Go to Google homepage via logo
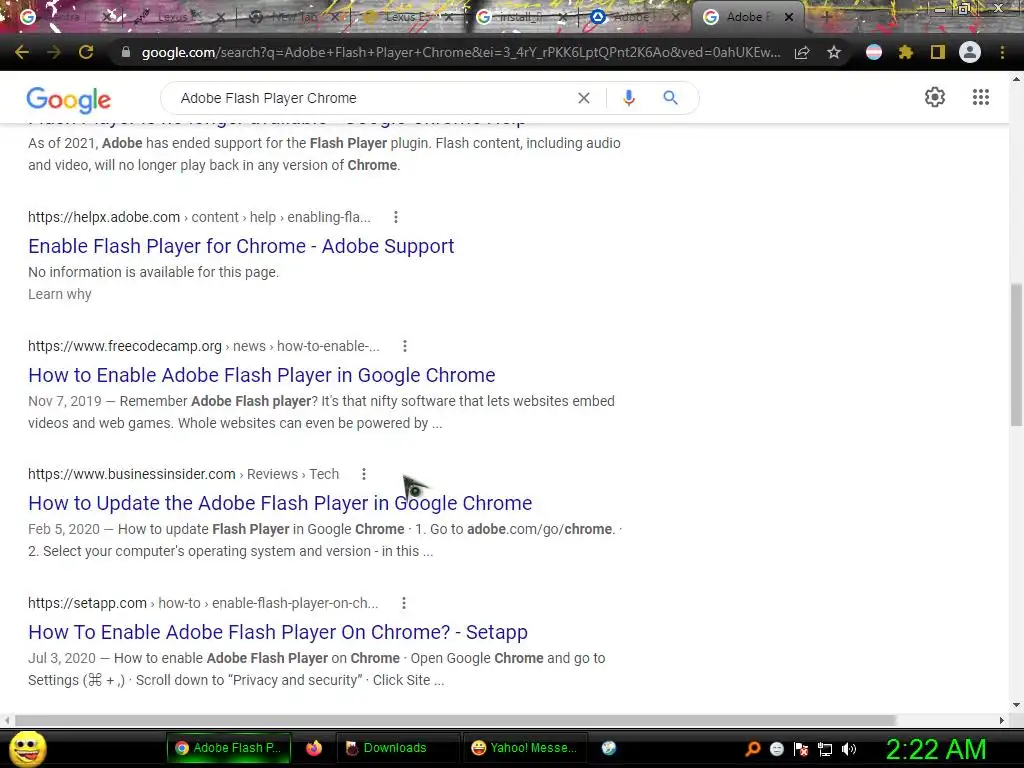 69,99
